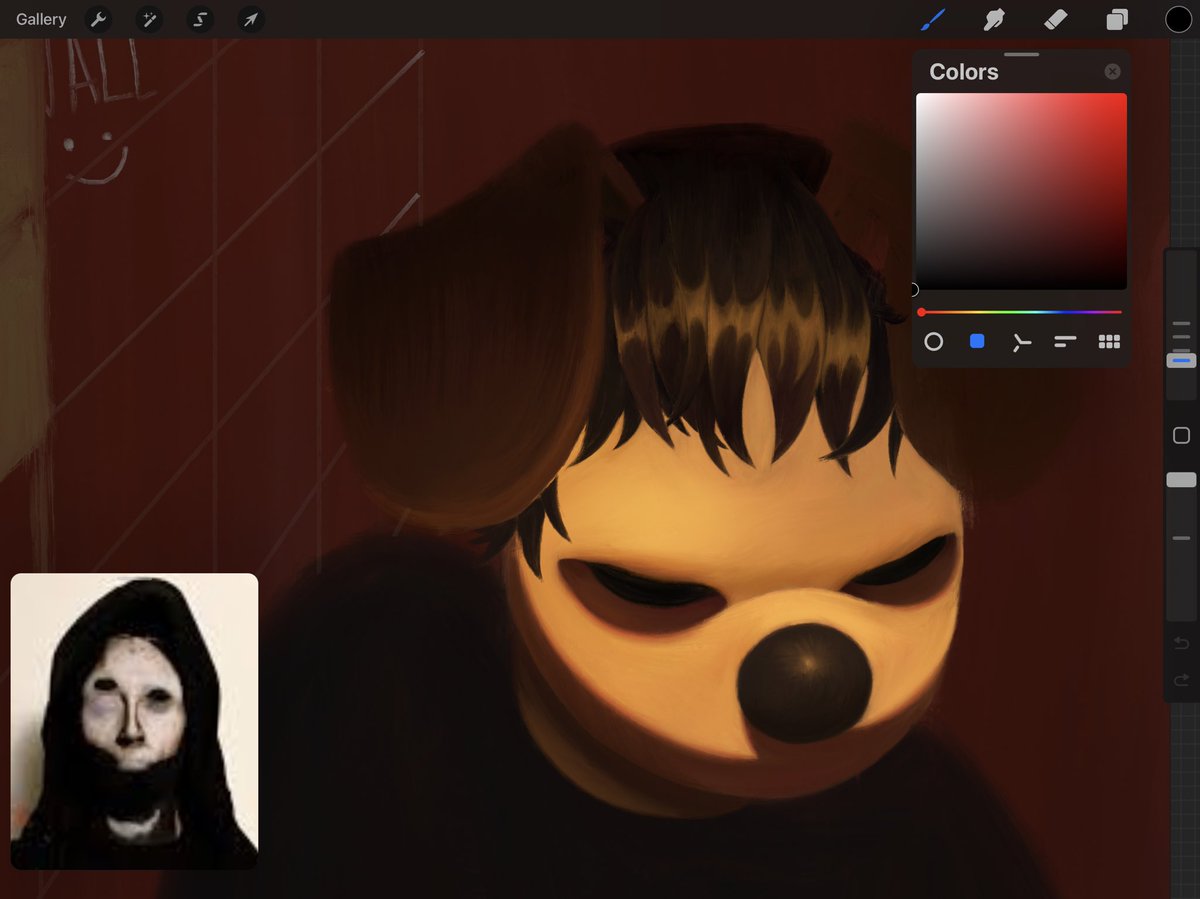The width and height of the screenshot is (1200, 899).
Task: Open the sidebar Modify button
Action: point(1180,435)
